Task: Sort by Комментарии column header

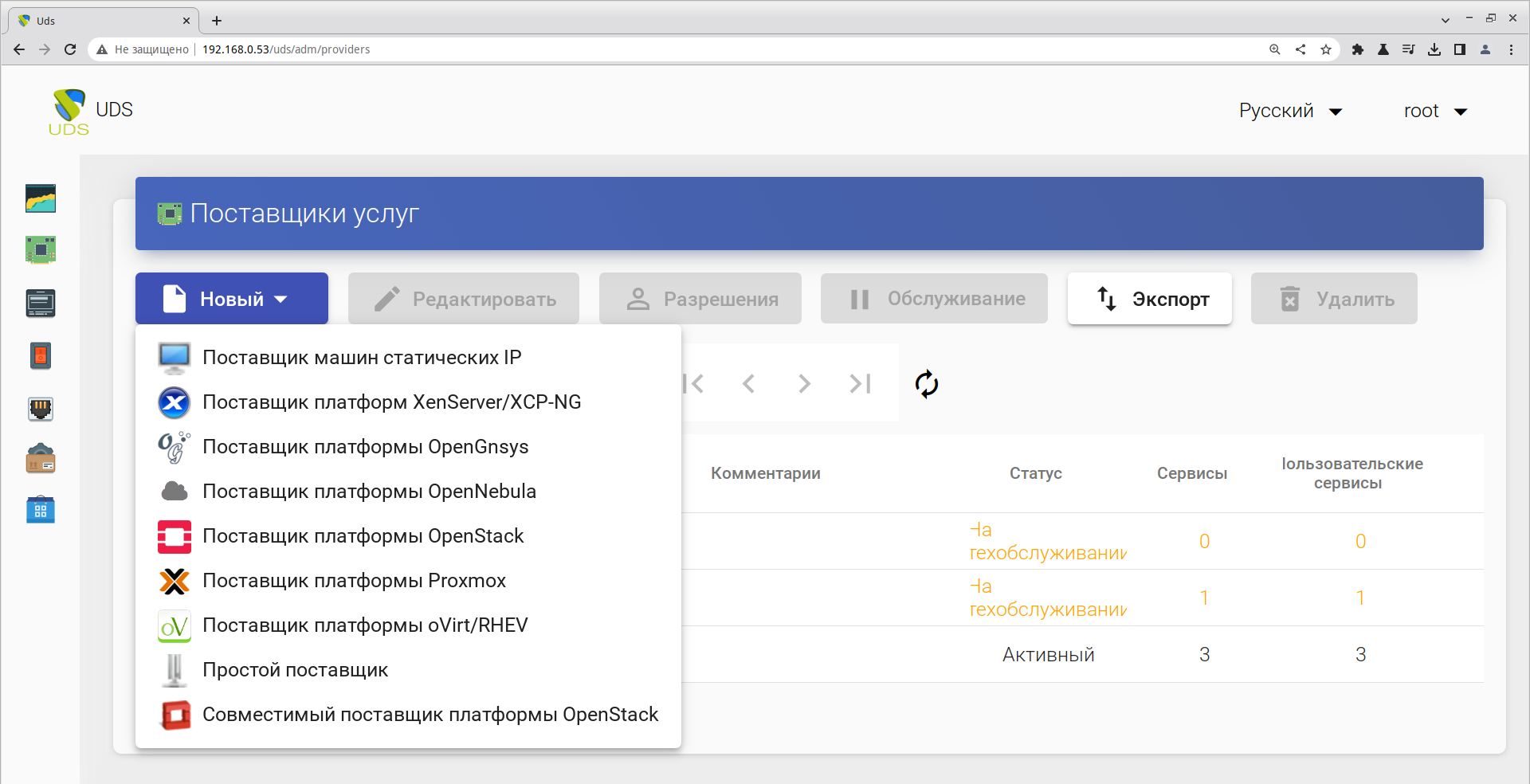Action: [x=766, y=473]
